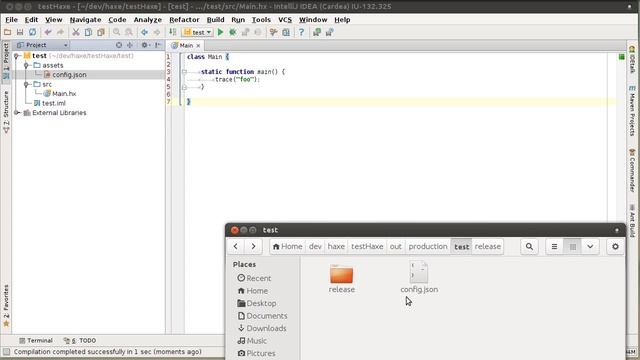Select the Main editor tab
This screenshot has width=640, height=360.
[x=186, y=45]
